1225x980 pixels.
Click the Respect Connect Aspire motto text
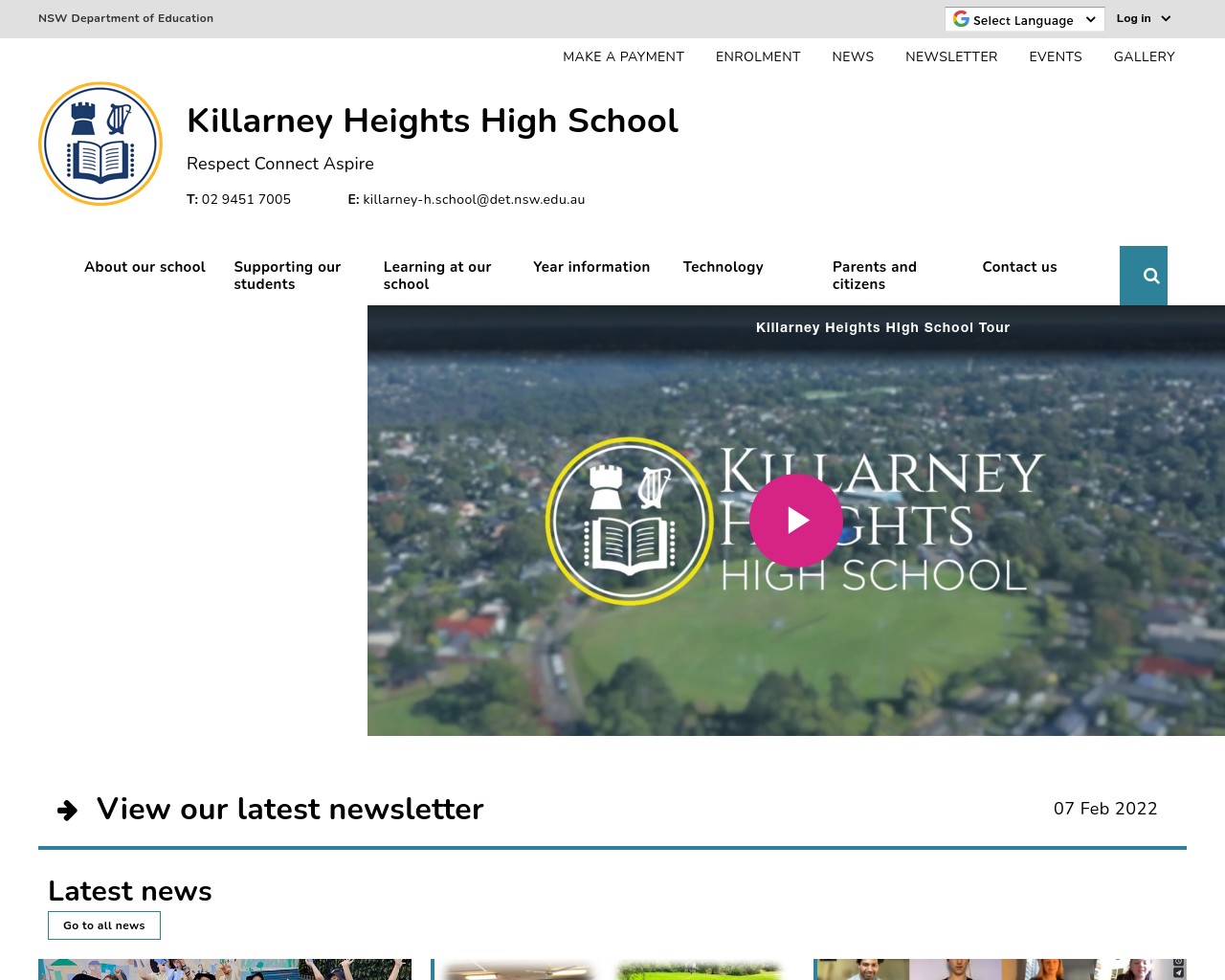click(280, 164)
